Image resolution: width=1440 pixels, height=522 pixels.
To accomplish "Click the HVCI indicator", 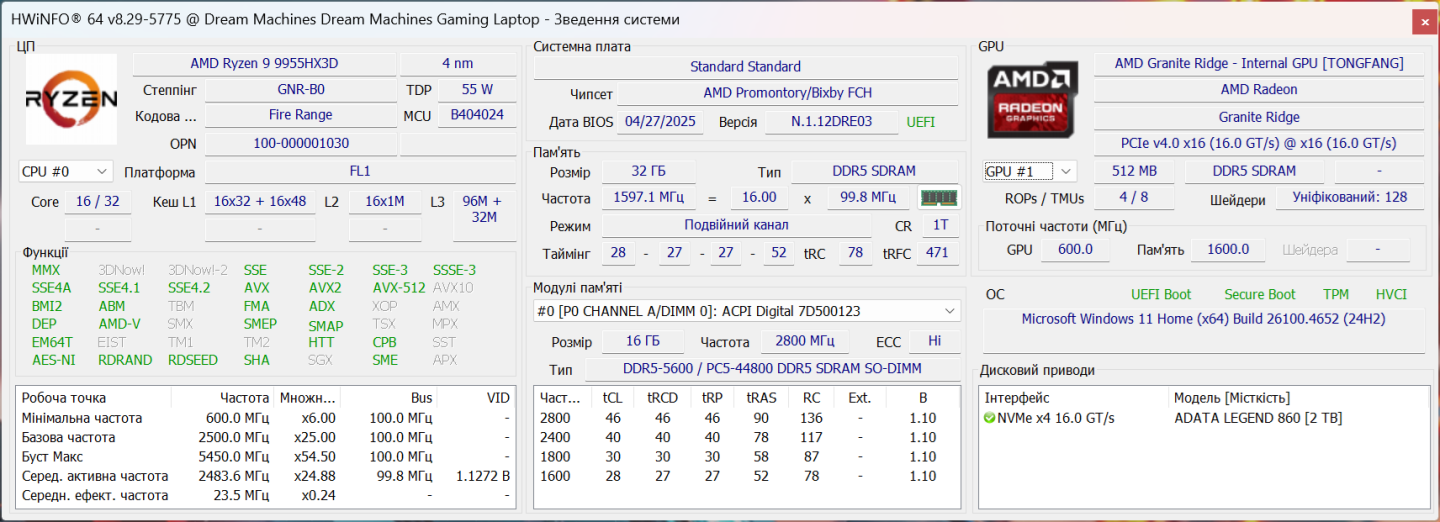I will [1391, 294].
